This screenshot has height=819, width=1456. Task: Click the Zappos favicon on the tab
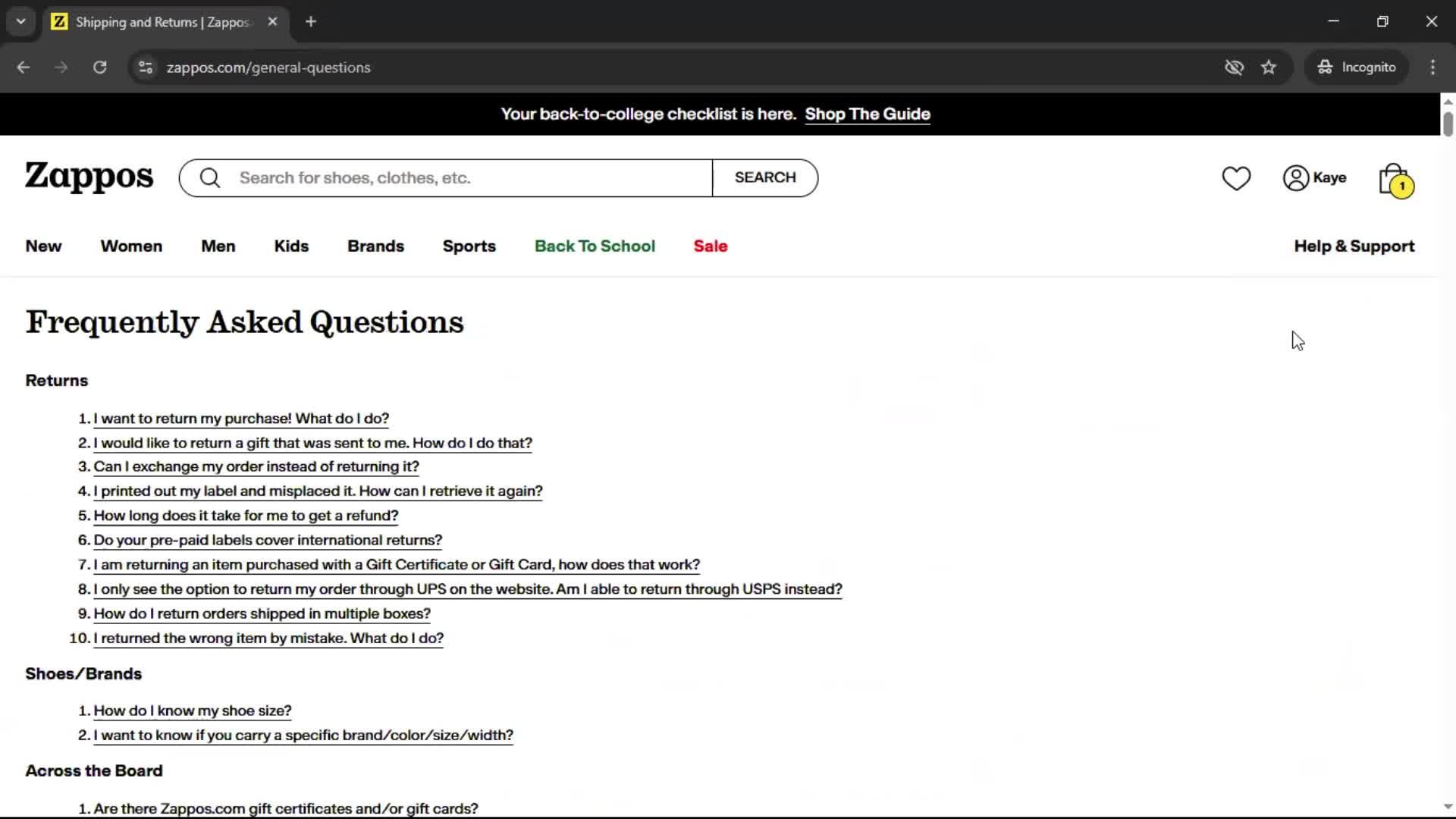pyautogui.click(x=59, y=22)
